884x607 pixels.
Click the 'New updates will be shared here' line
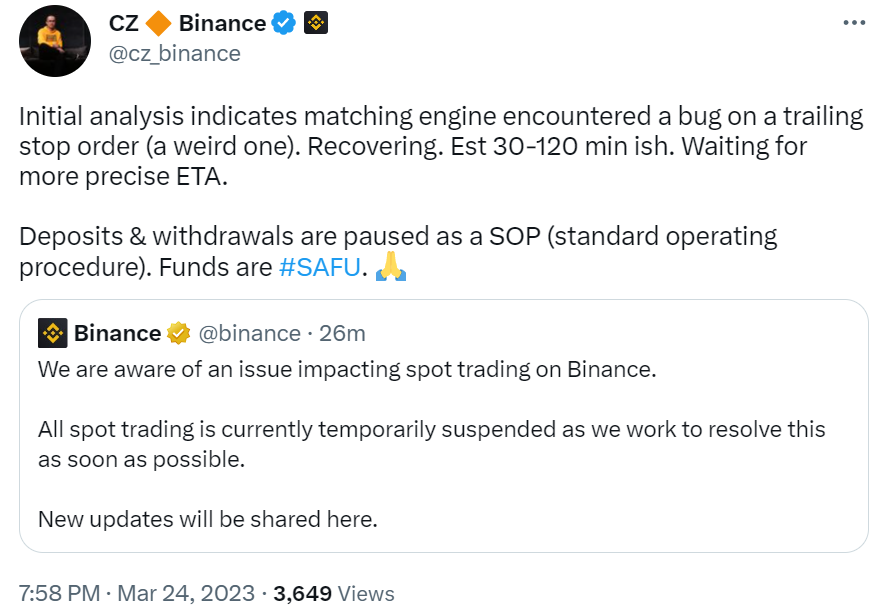point(207,519)
